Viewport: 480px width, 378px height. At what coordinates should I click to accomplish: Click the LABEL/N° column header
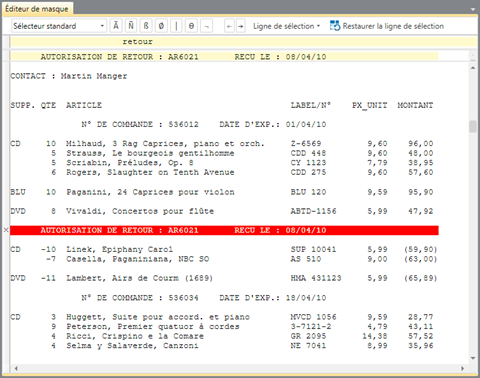[x=311, y=105]
